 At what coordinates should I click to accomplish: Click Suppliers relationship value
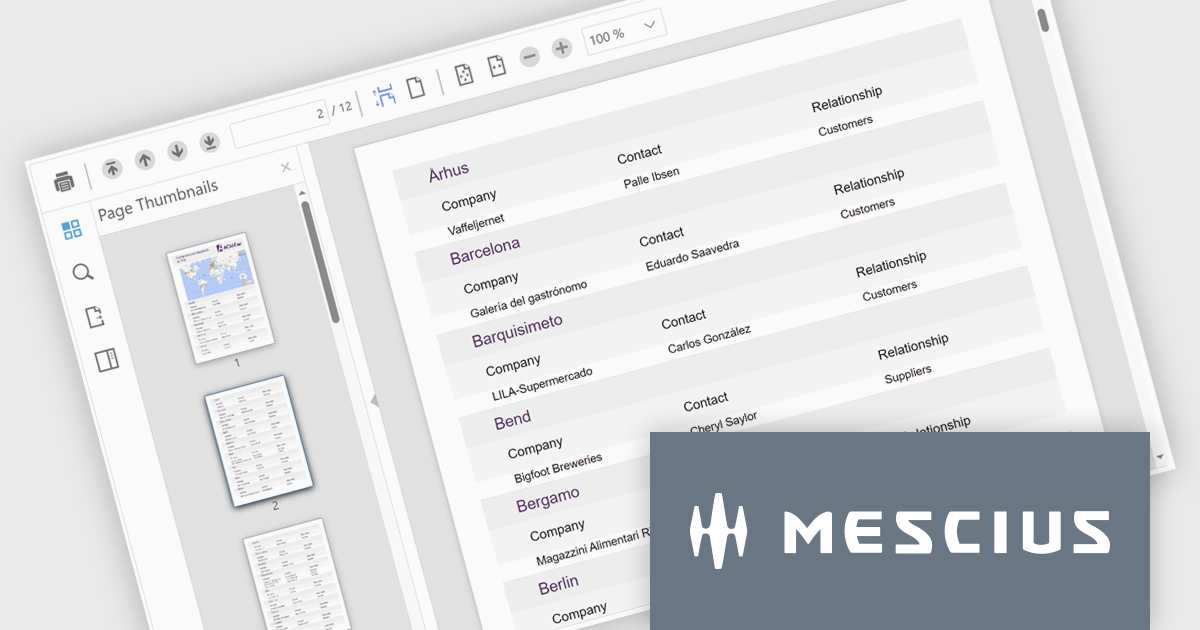[x=908, y=376]
